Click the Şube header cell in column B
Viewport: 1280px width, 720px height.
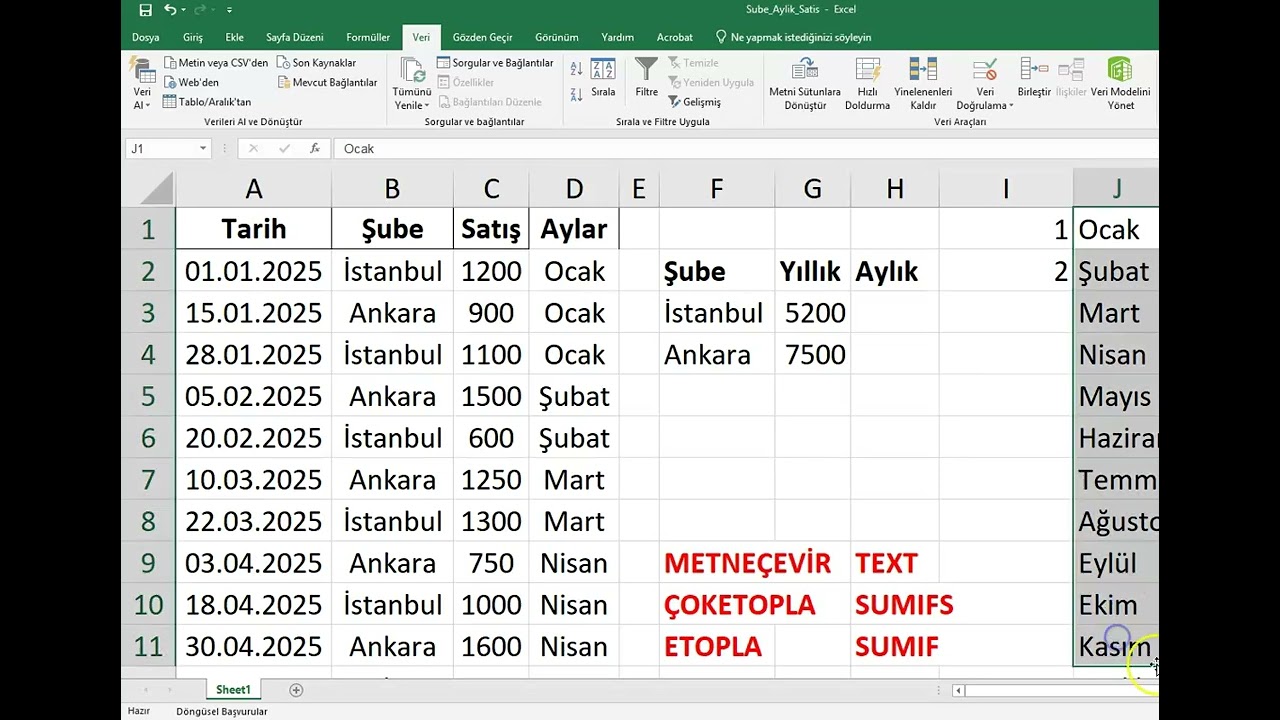(x=392, y=229)
